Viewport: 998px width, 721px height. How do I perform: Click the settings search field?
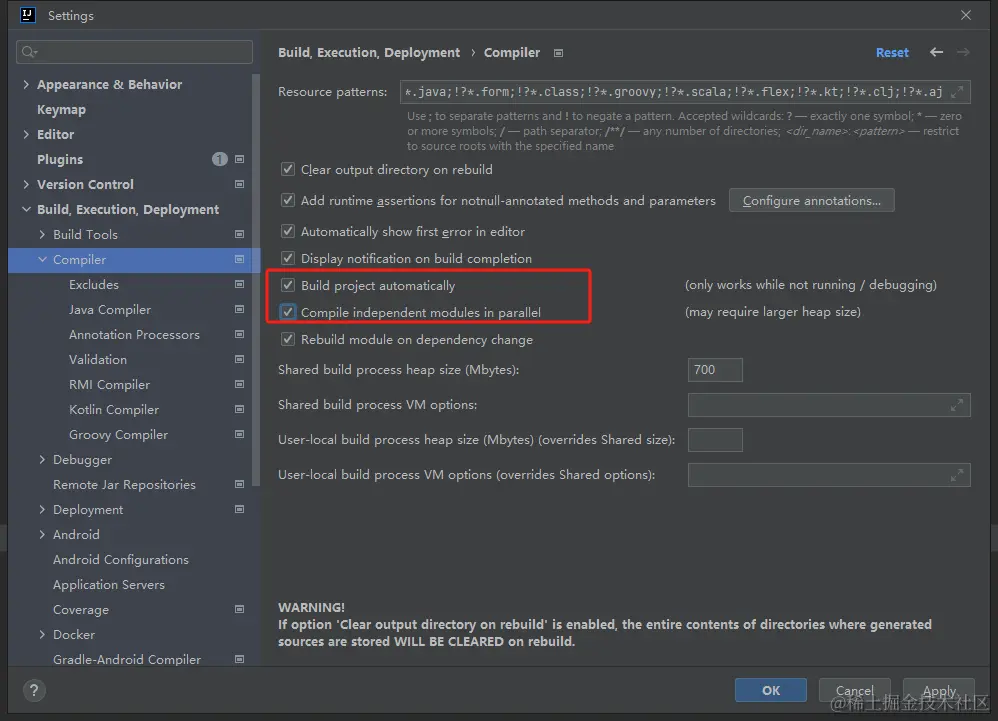tap(134, 52)
